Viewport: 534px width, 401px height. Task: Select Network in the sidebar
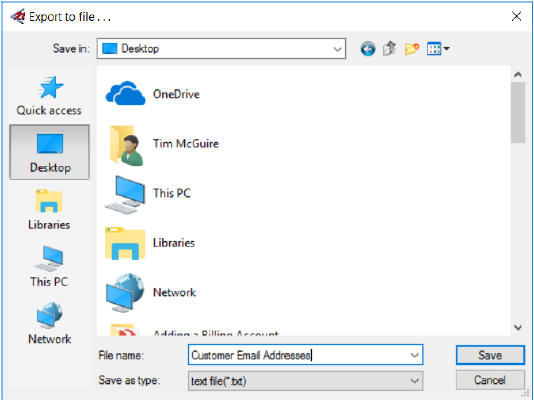[x=49, y=323]
